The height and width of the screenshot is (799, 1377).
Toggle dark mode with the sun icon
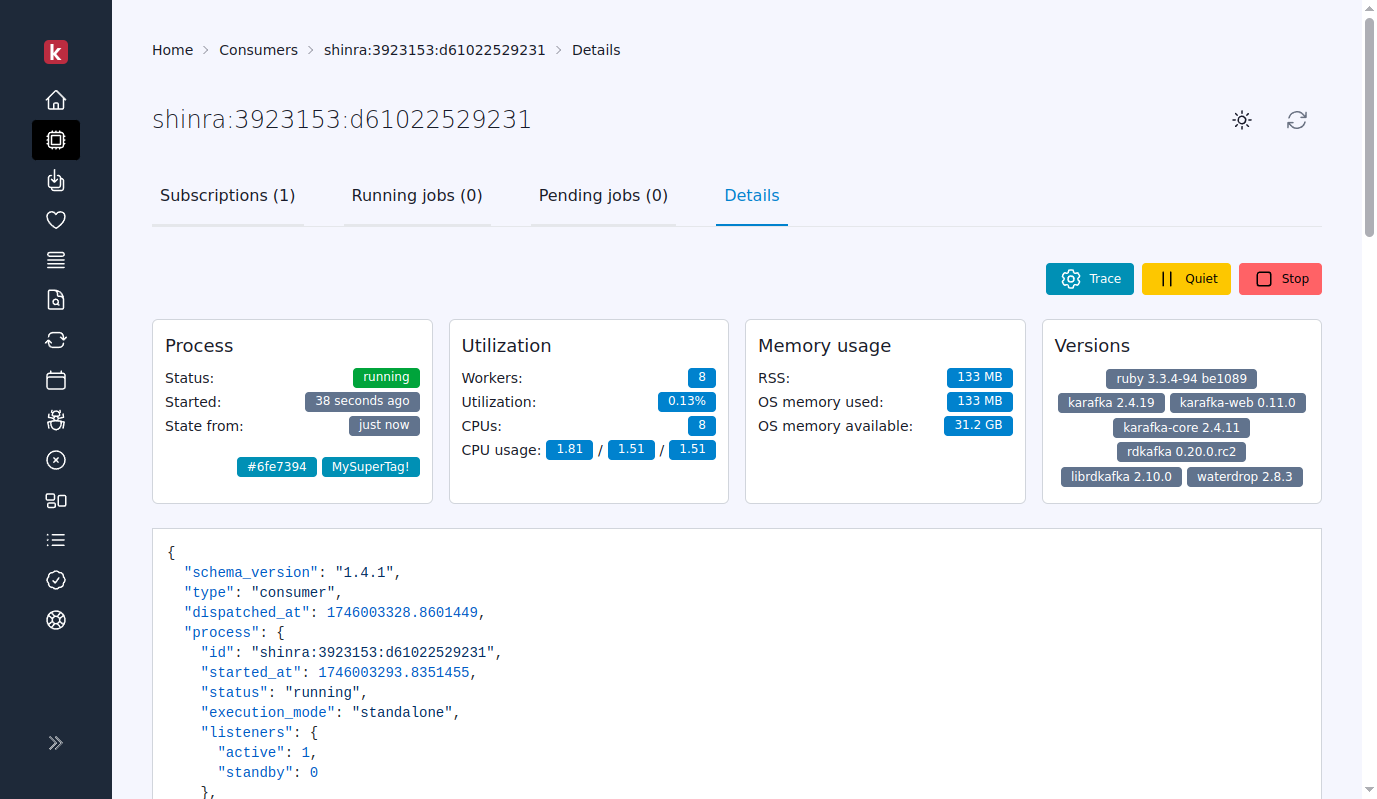point(1241,120)
